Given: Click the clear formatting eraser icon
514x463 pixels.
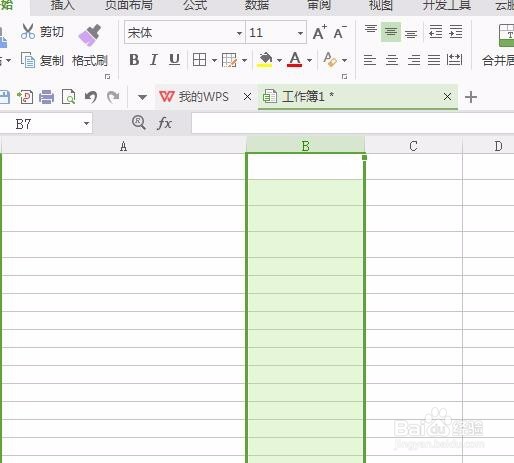Looking at the screenshot, I should (330, 60).
